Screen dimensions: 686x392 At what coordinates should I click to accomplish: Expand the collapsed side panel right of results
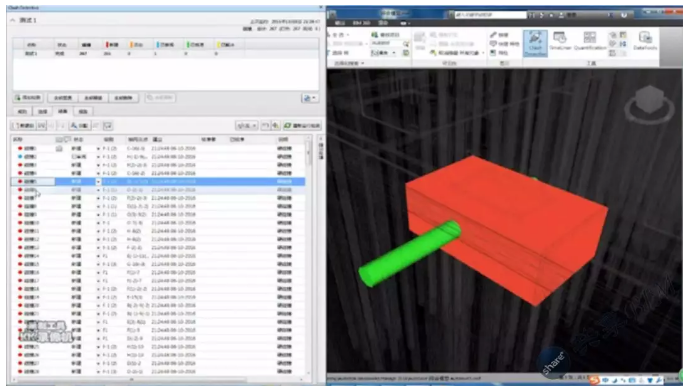tap(321, 149)
